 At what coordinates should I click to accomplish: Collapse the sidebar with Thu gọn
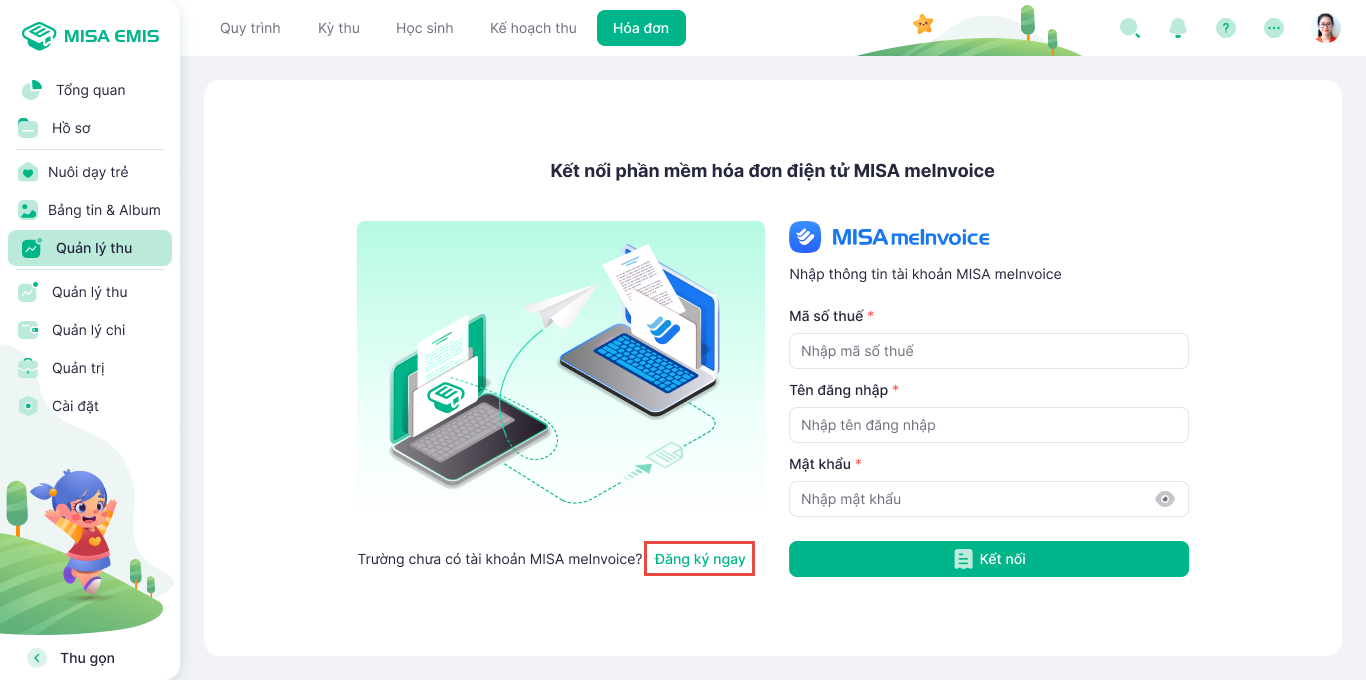[x=72, y=658]
